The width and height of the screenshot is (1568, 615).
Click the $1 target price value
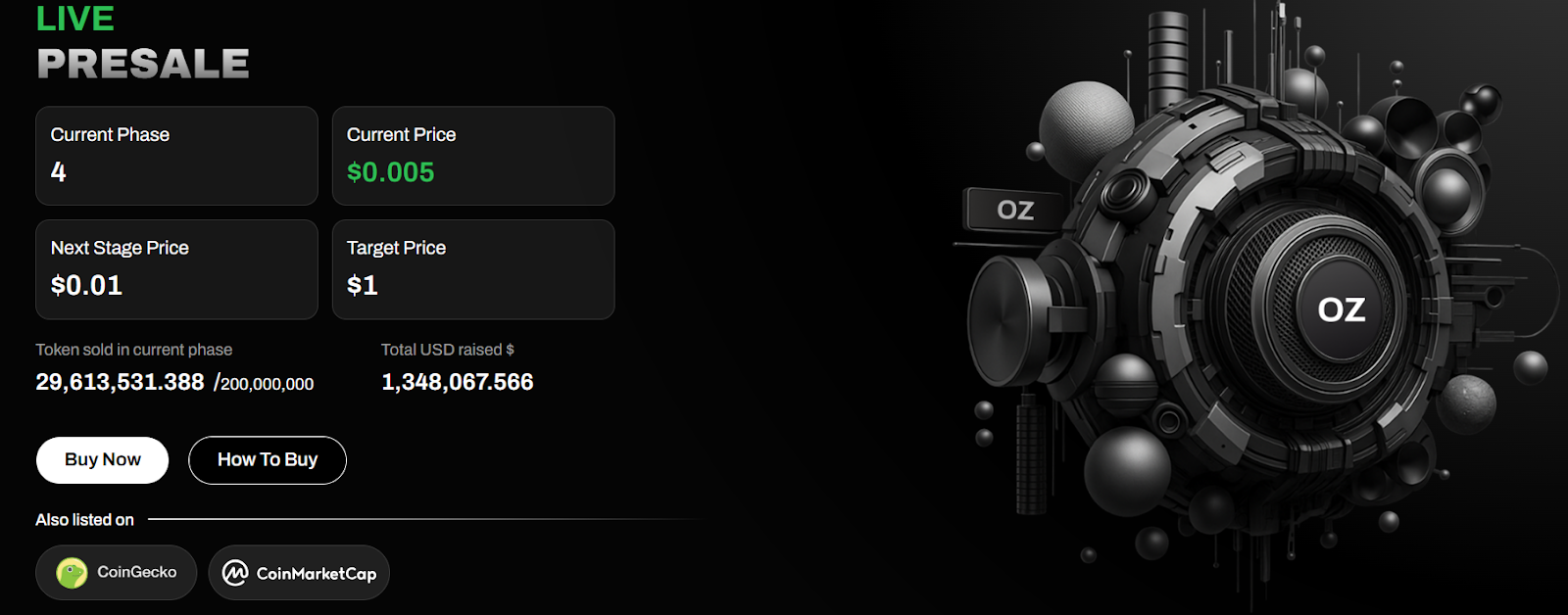pos(362,286)
